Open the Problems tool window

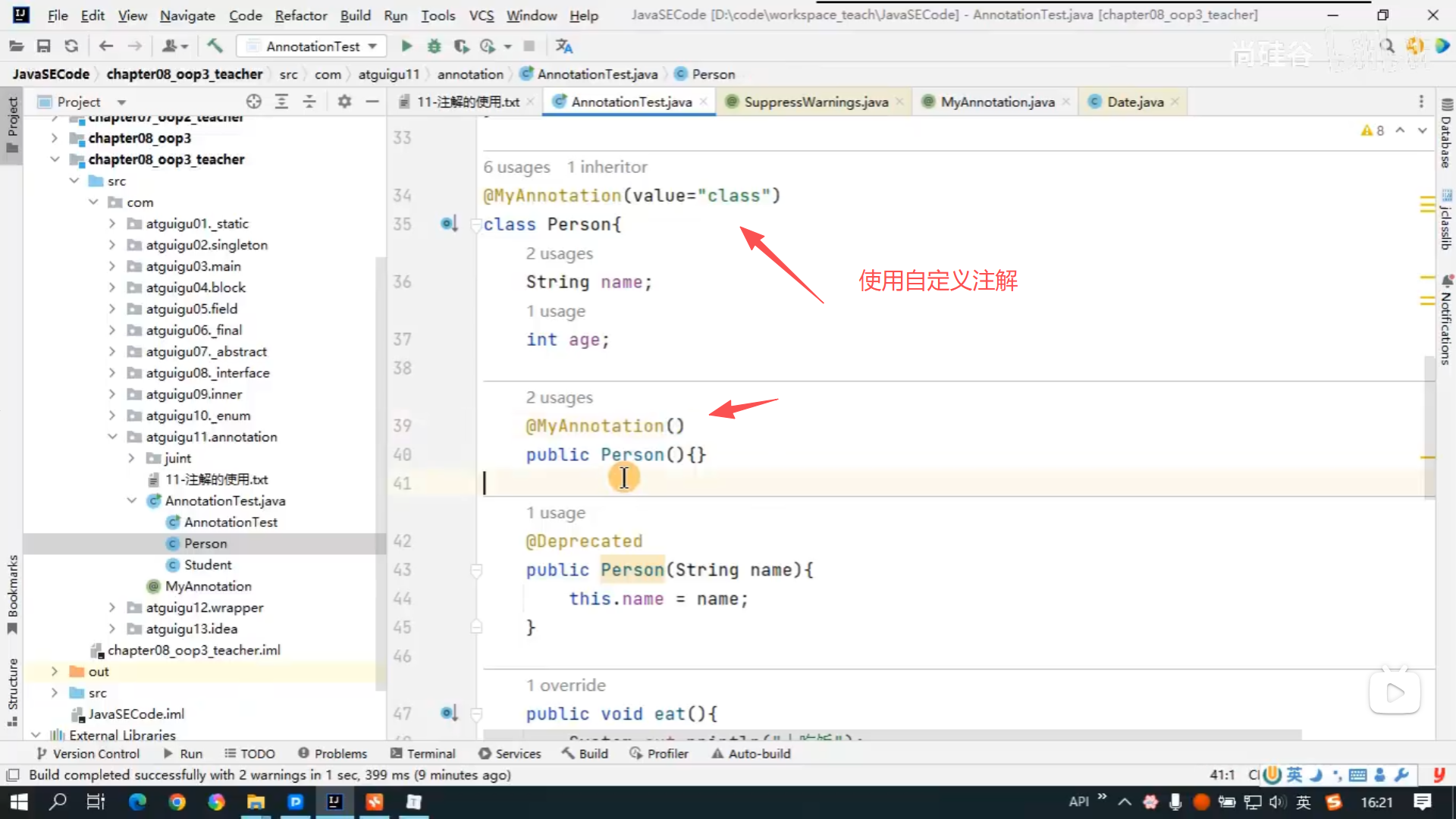332,754
